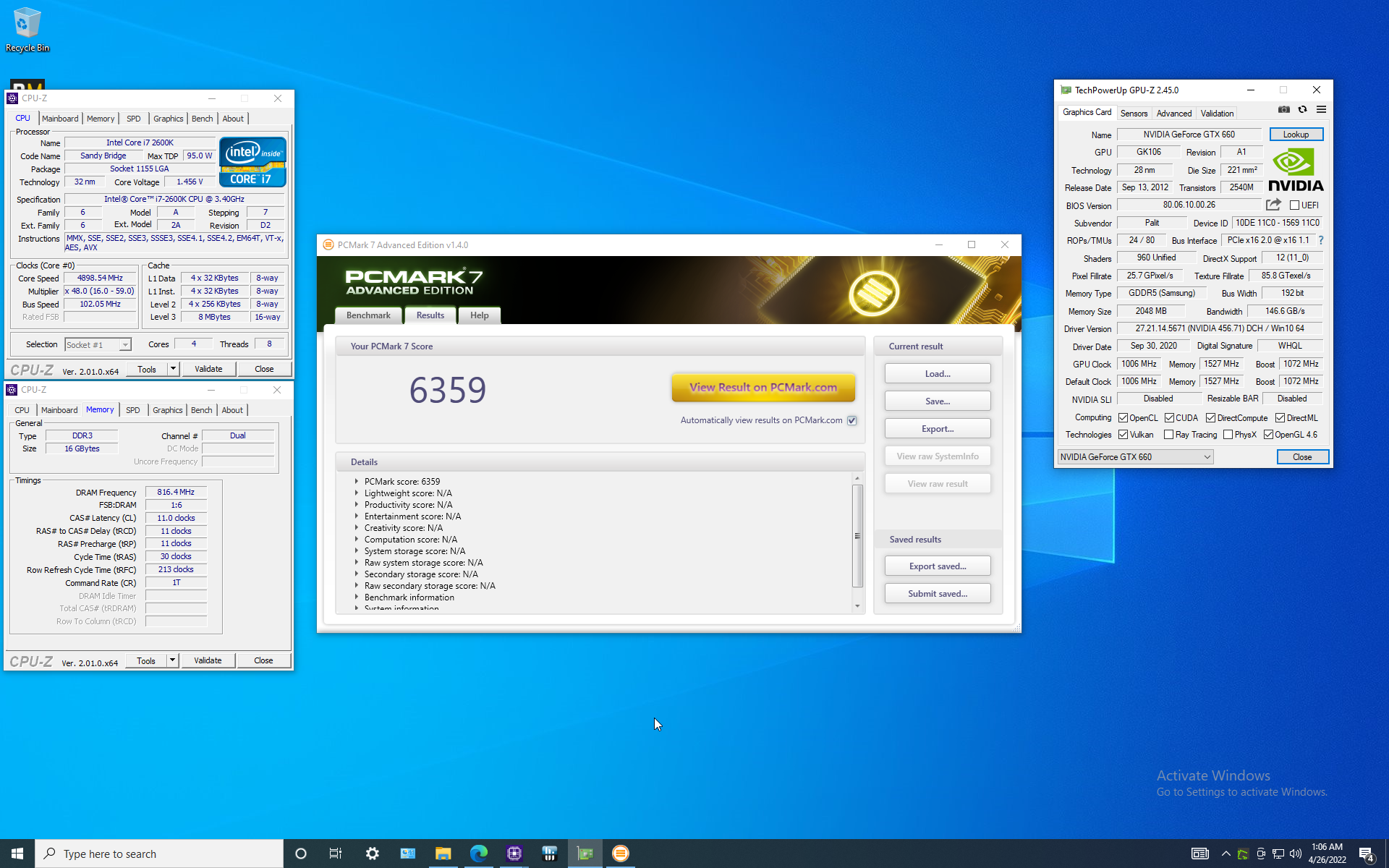Open the News and interests tray icon
The height and width of the screenshot is (868, 1389).
click(1199, 854)
